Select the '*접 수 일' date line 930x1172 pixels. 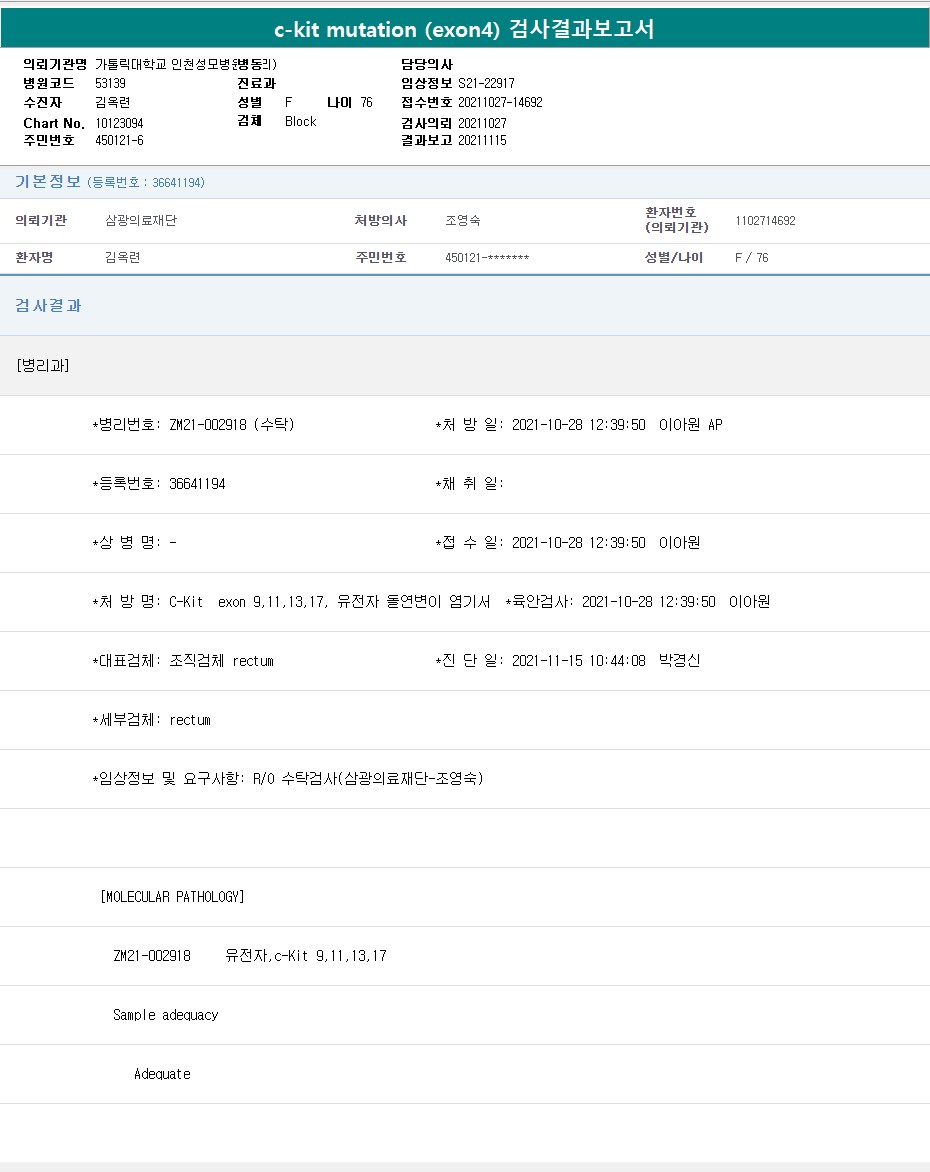(x=567, y=543)
